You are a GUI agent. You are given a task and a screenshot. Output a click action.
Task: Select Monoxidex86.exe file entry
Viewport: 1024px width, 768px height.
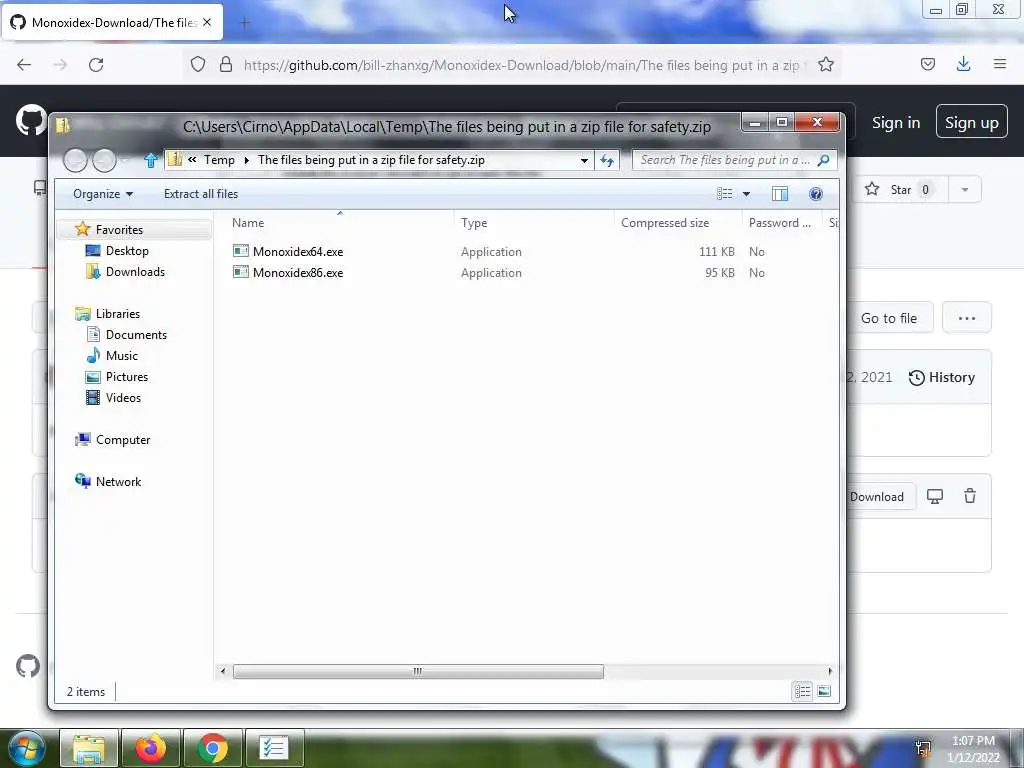point(288,272)
